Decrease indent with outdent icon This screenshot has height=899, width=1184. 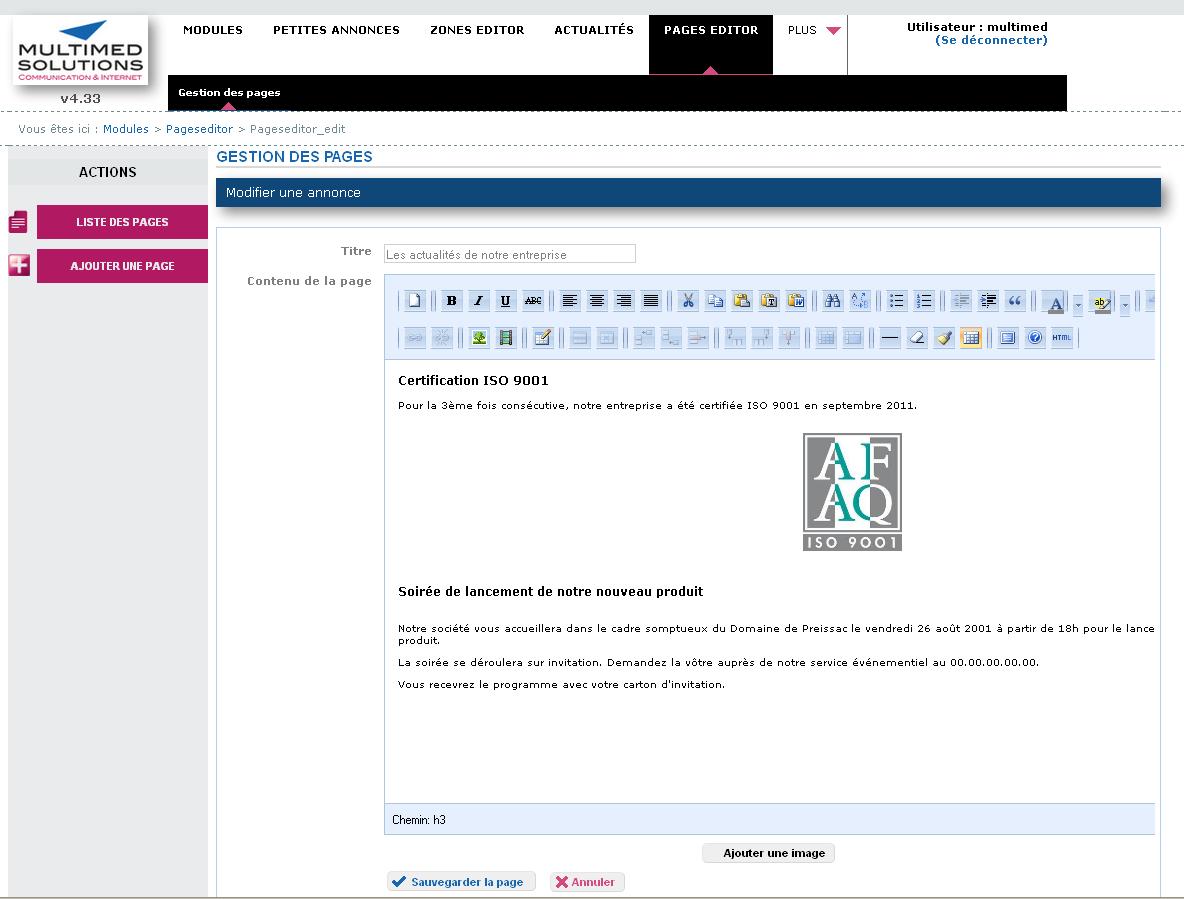[961, 300]
